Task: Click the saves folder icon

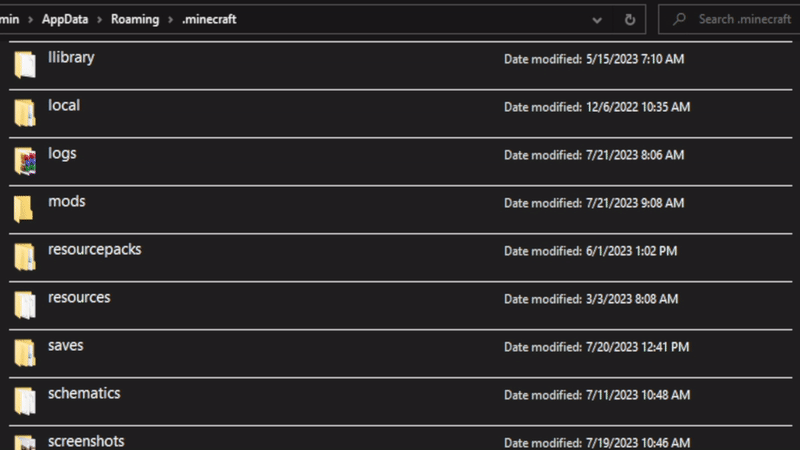Action: (x=25, y=352)
